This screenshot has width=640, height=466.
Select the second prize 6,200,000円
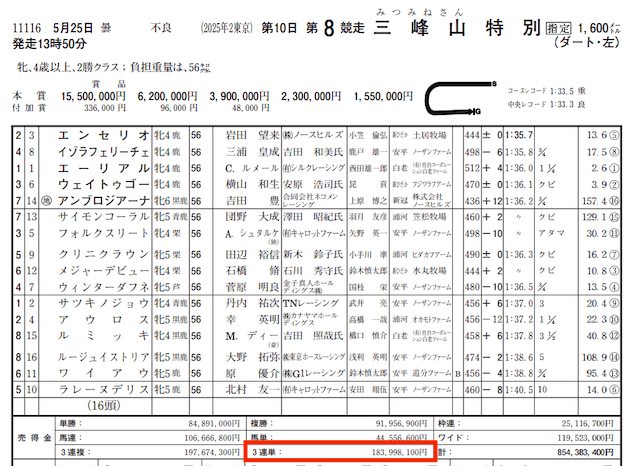(x=167, y=96)
